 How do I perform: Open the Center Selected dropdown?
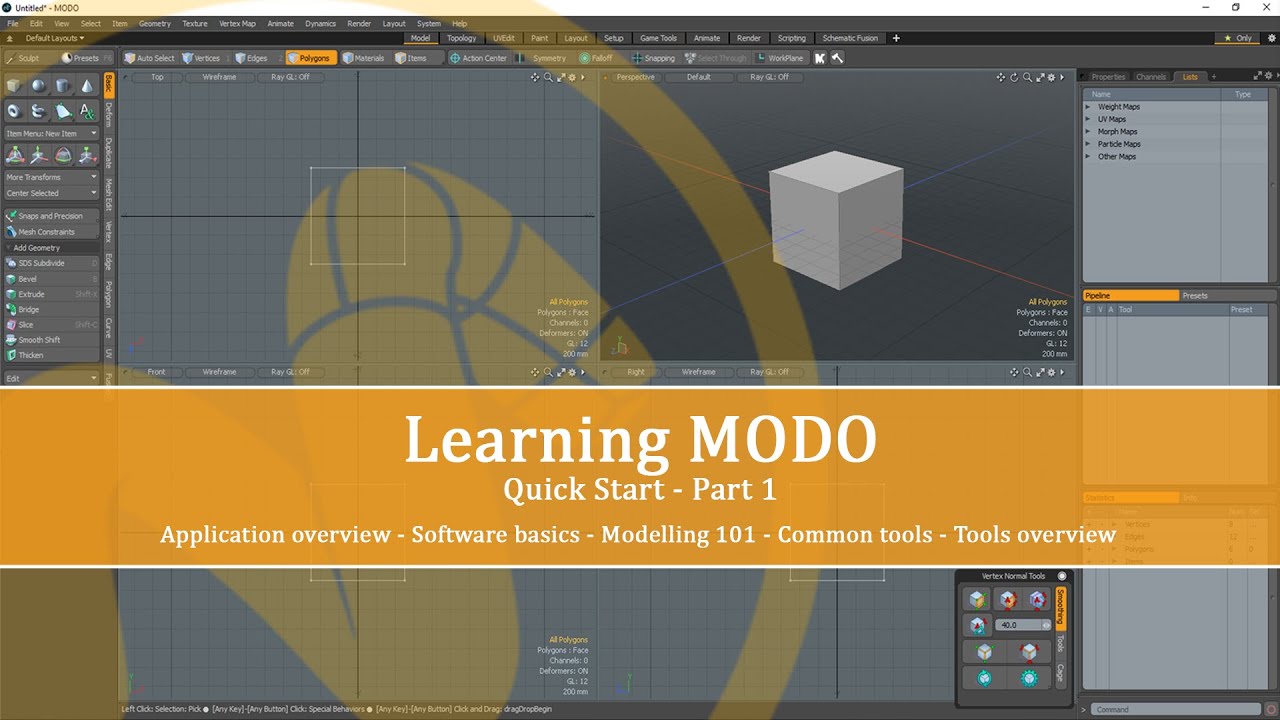click(x=51, y=193)
